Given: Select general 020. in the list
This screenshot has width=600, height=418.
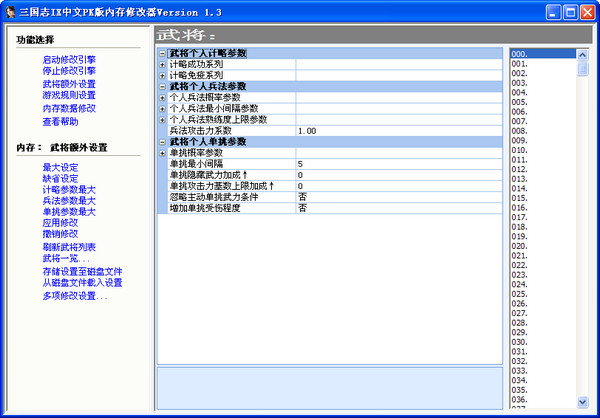Looking at the screenshot, I should 543,246.
